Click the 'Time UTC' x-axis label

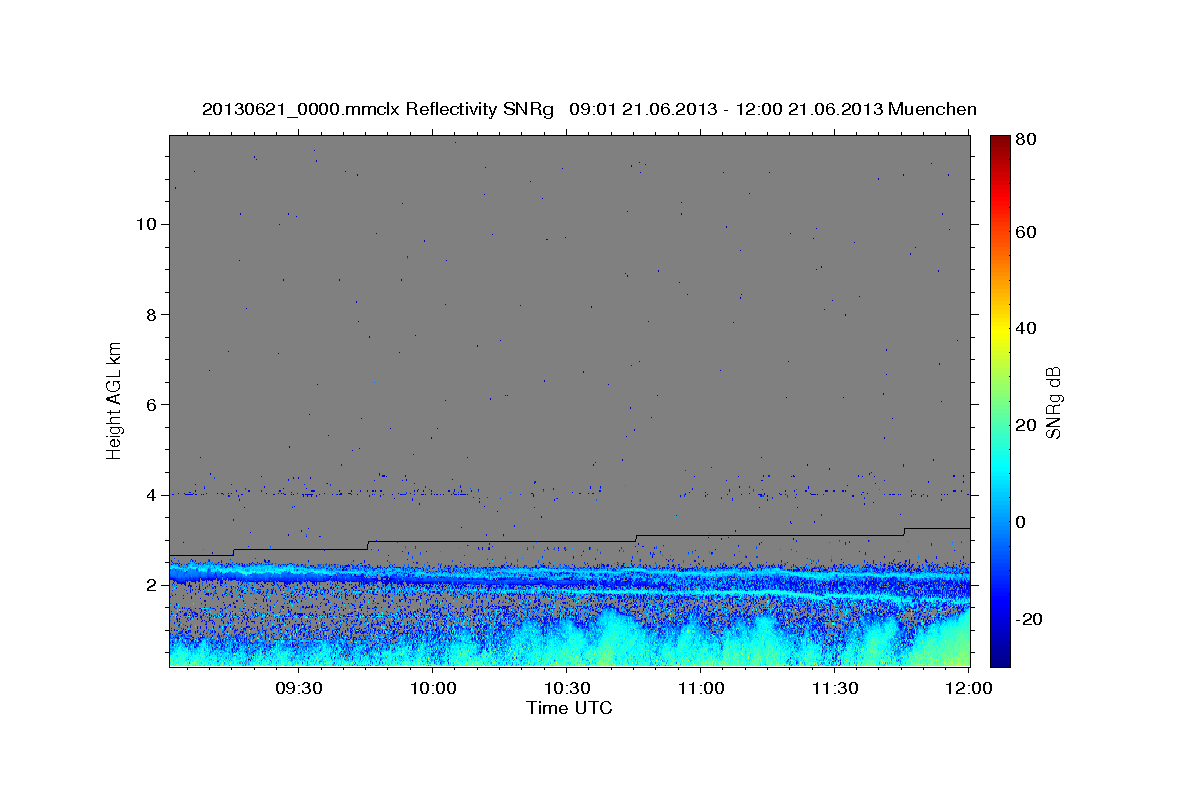tap(569, 708)
